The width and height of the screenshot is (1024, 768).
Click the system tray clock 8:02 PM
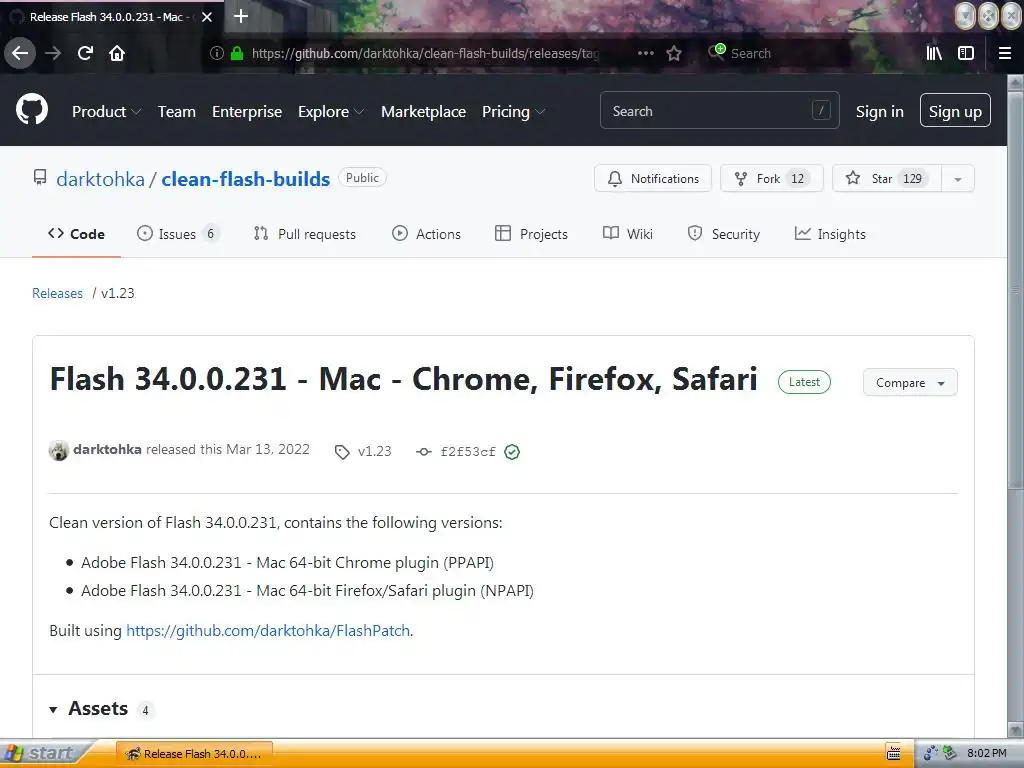986,754
